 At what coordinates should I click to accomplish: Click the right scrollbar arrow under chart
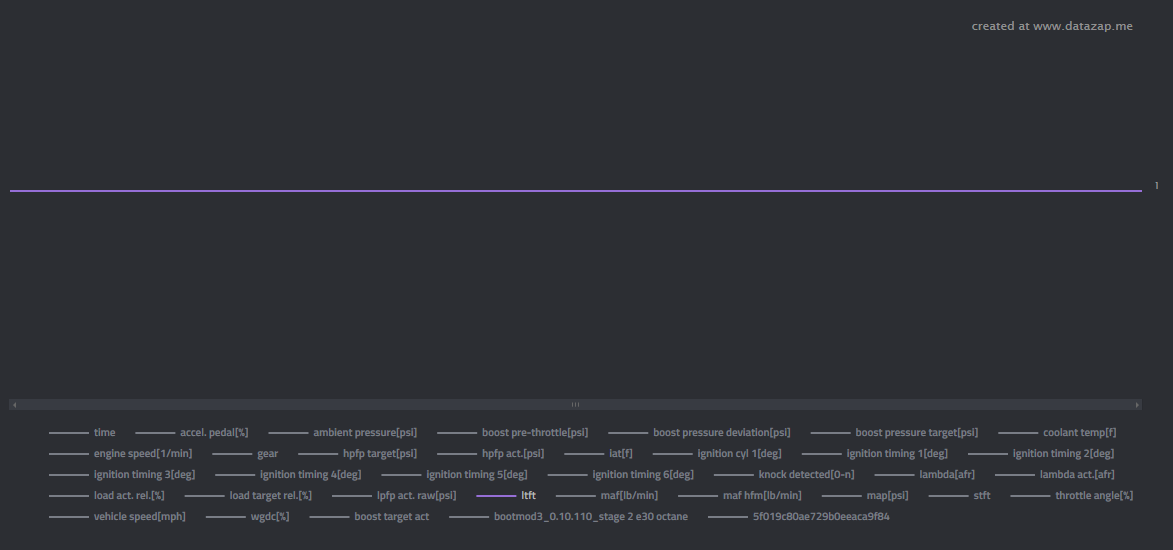(x=1137, y=404)
